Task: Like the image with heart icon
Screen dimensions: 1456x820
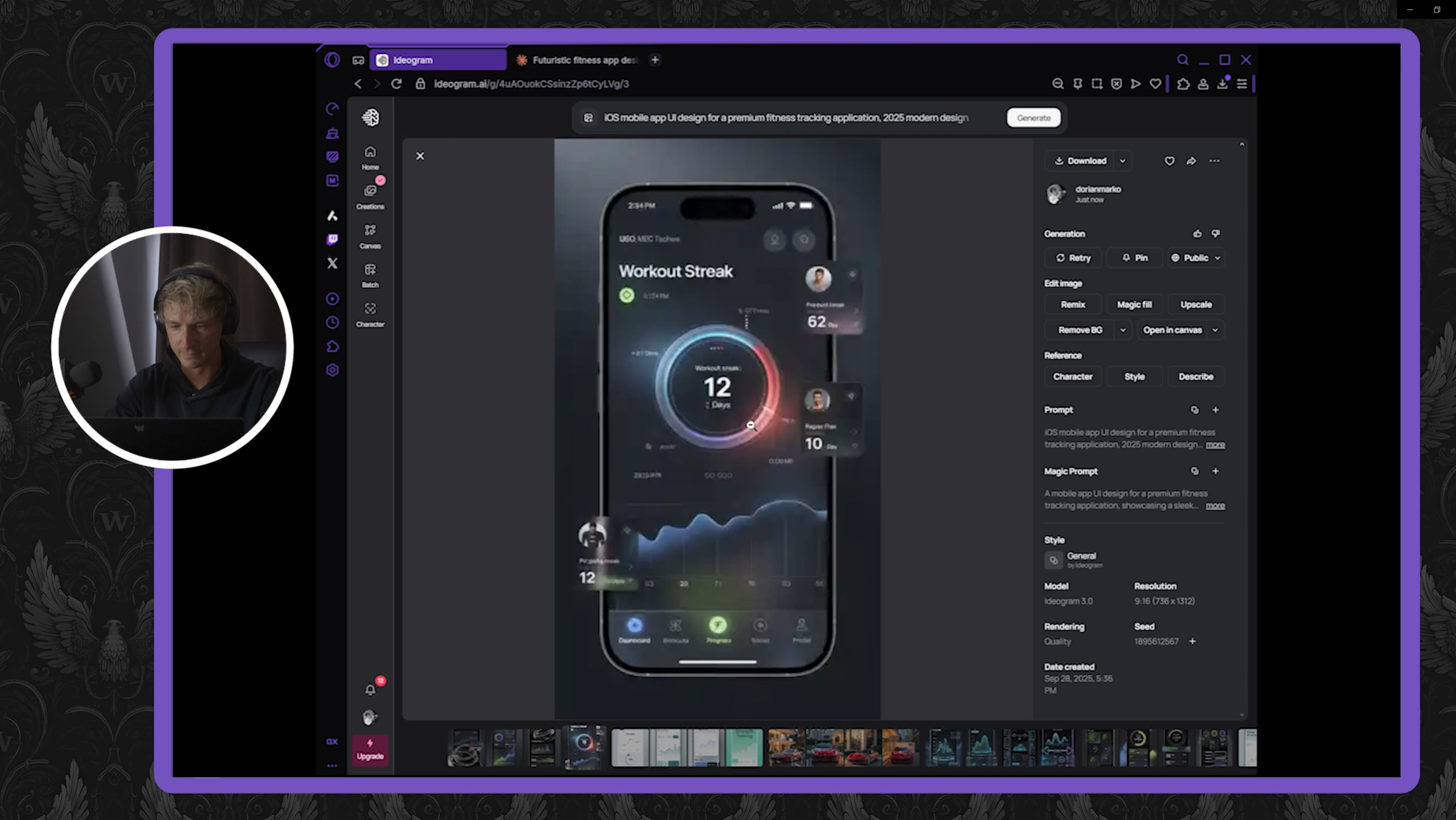Action: click(x=1169, y=161)
